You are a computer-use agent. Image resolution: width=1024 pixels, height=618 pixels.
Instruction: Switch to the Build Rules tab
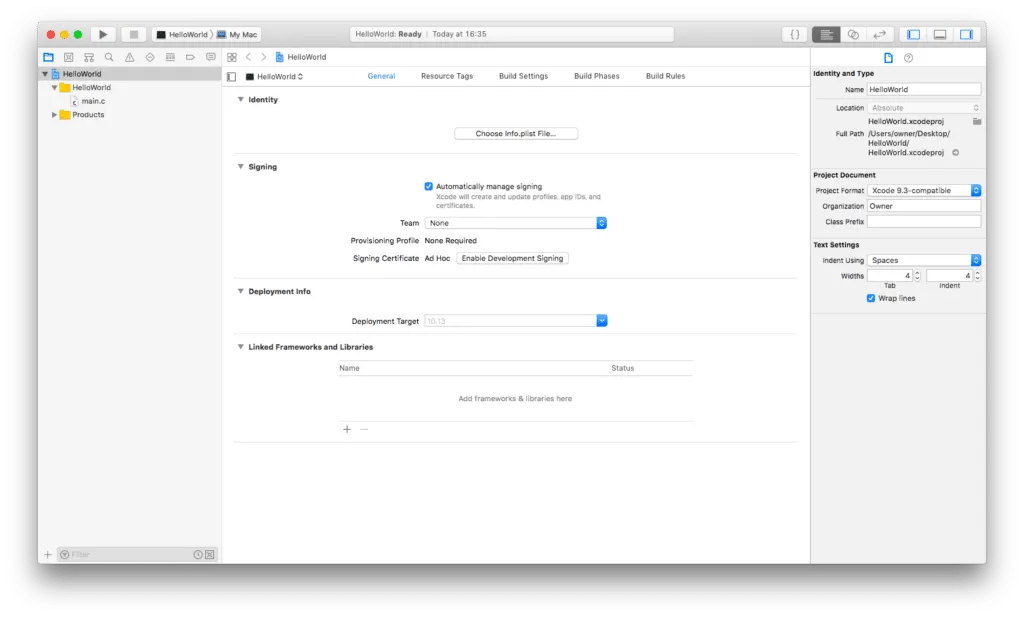point(665,76)
